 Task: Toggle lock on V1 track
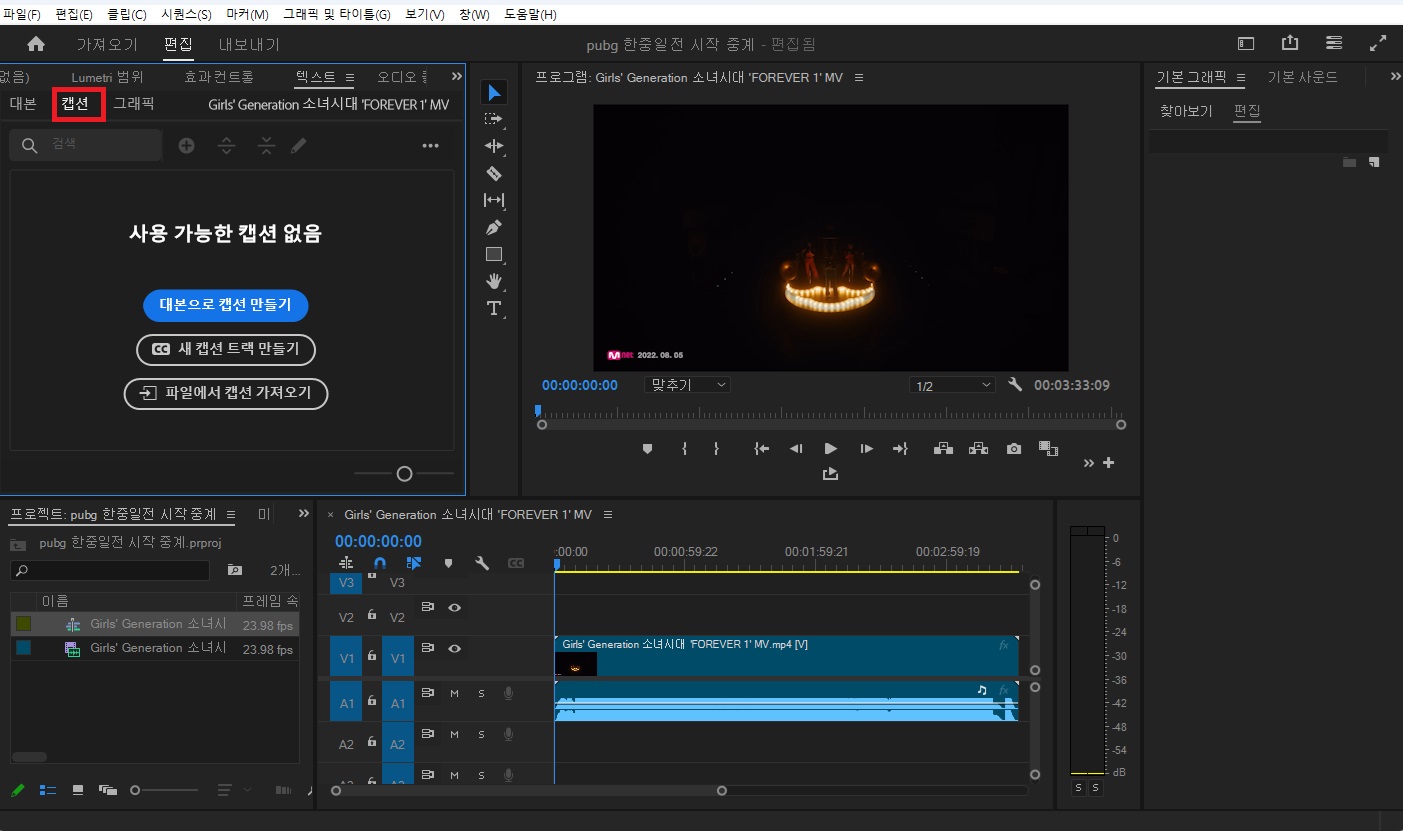point(372,656)
